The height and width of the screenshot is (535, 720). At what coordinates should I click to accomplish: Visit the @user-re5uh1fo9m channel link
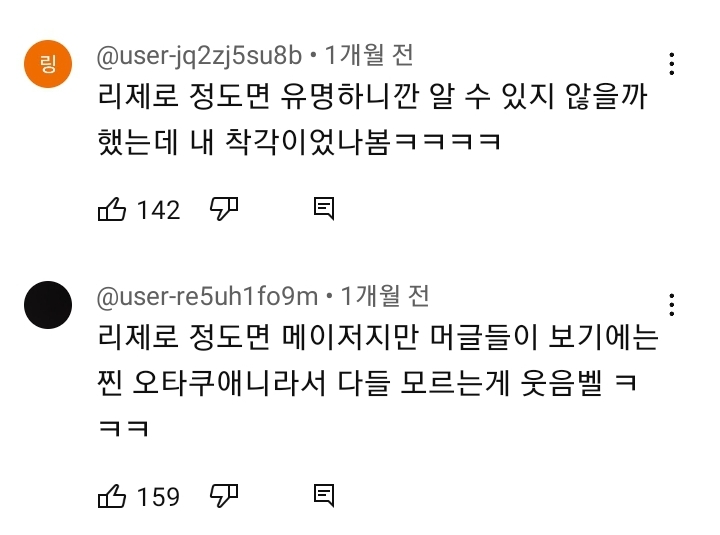point(207,296)
